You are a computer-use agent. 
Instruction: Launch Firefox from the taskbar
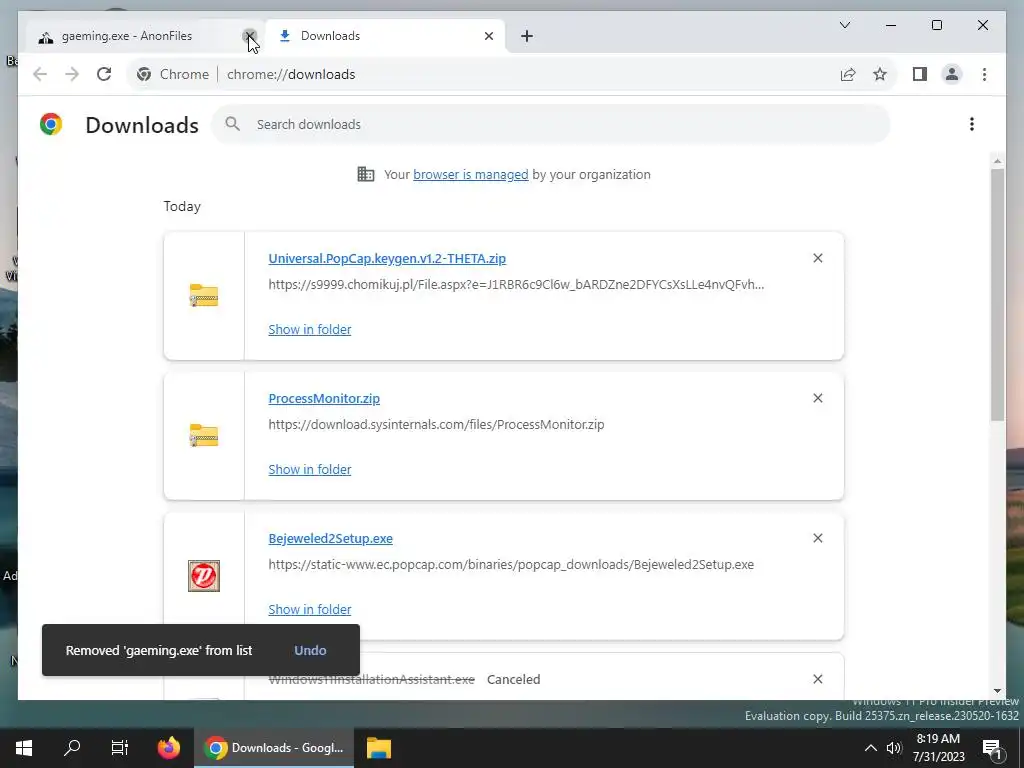[x=168, y=748]
